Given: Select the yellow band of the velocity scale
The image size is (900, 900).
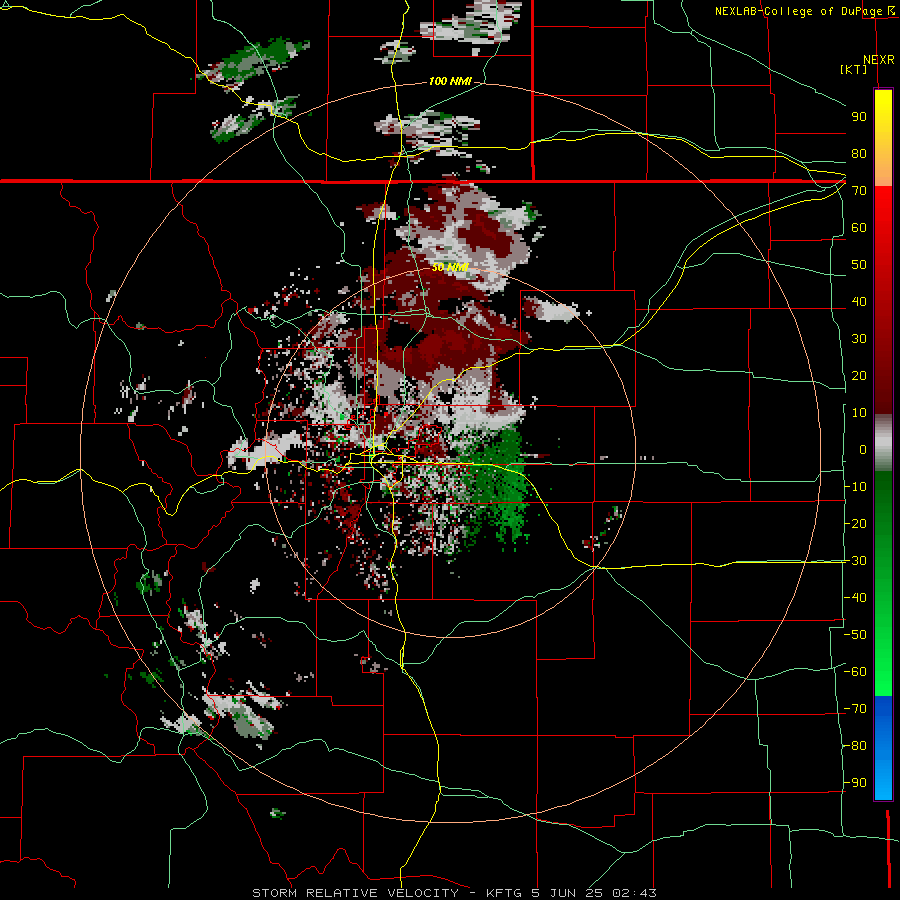Looking at the screenshot, I should point(883,138).
